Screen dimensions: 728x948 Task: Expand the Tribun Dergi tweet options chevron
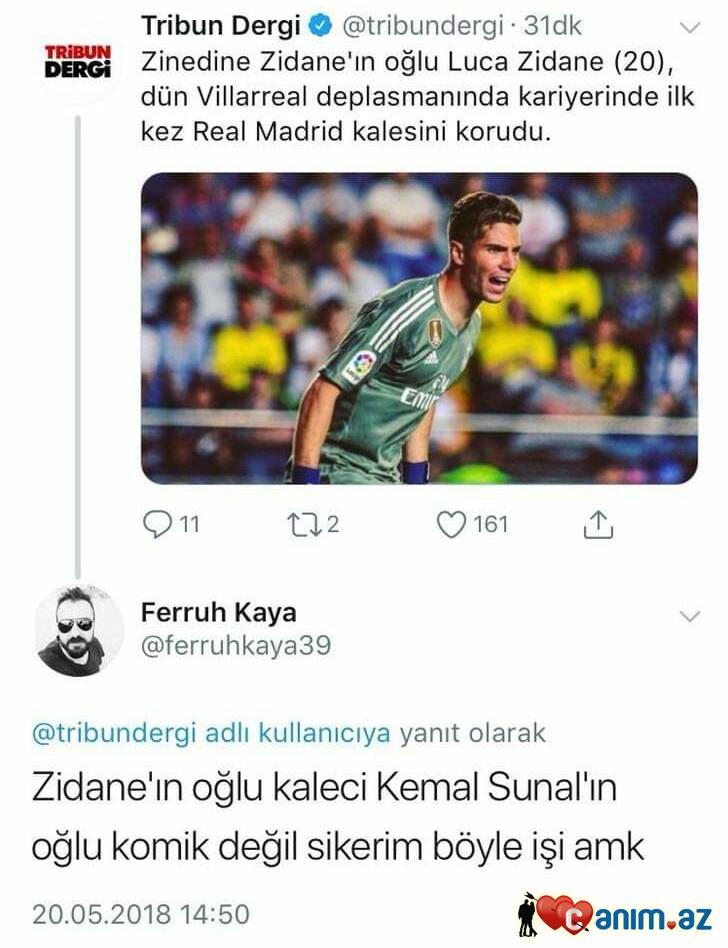[x=690, y=25]
